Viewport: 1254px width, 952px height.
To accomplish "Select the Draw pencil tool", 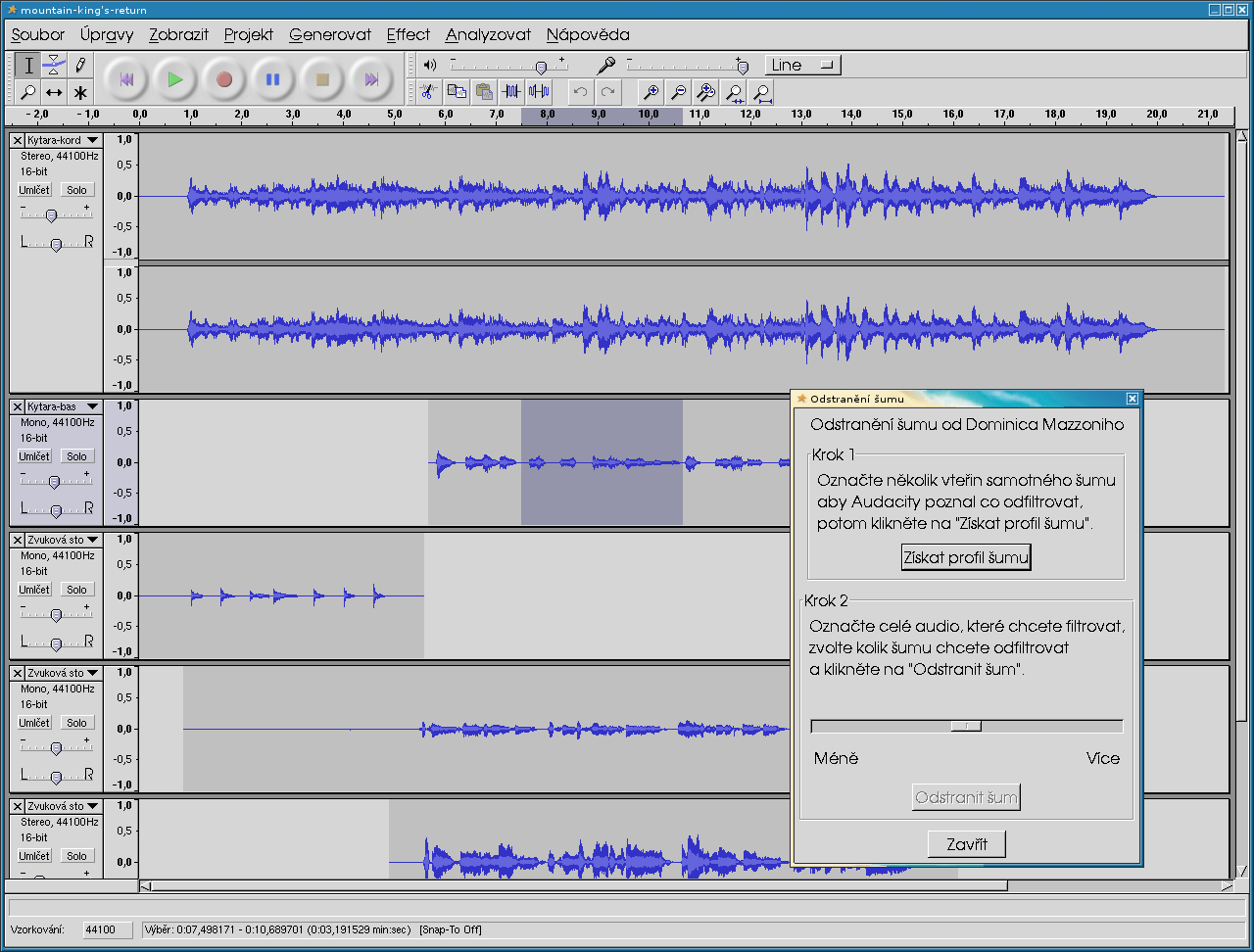I will pos(80,66).
